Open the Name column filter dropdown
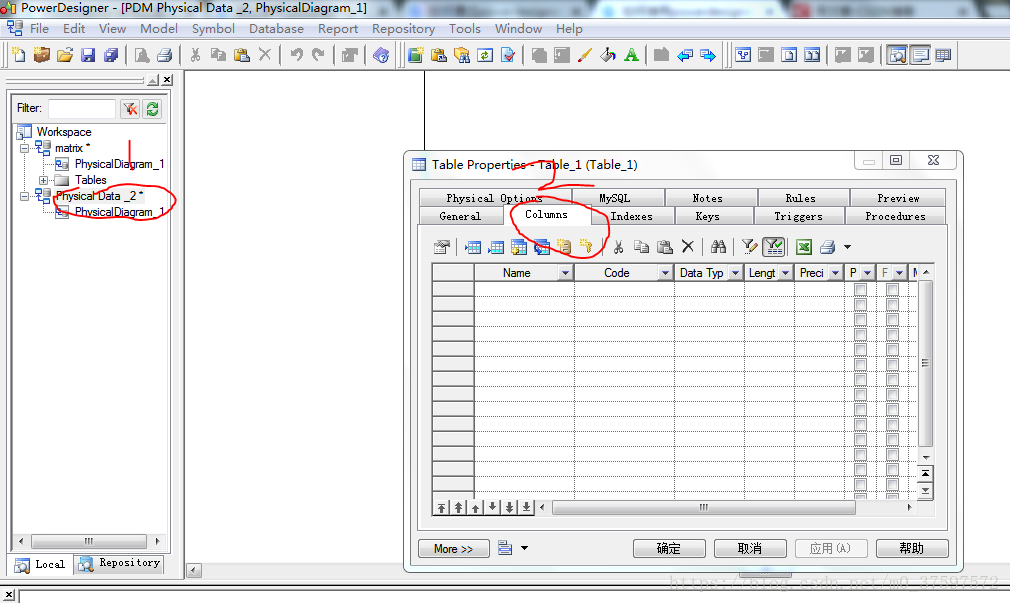 [565, 273]
